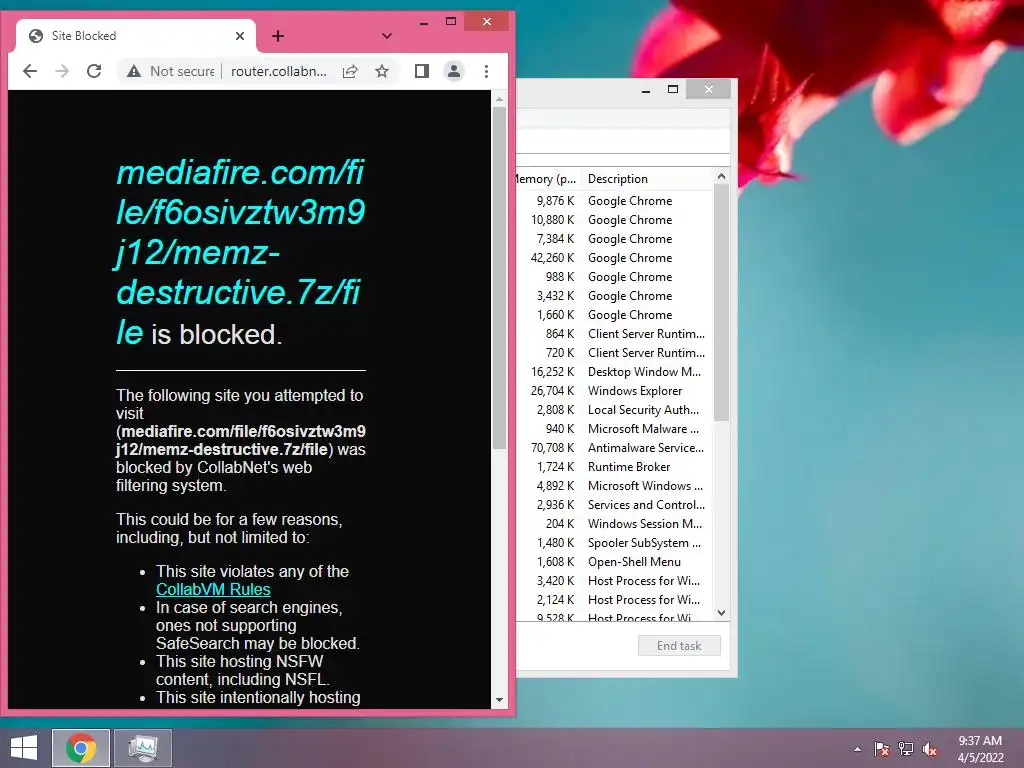Open a new tab with the plus button

278,36
